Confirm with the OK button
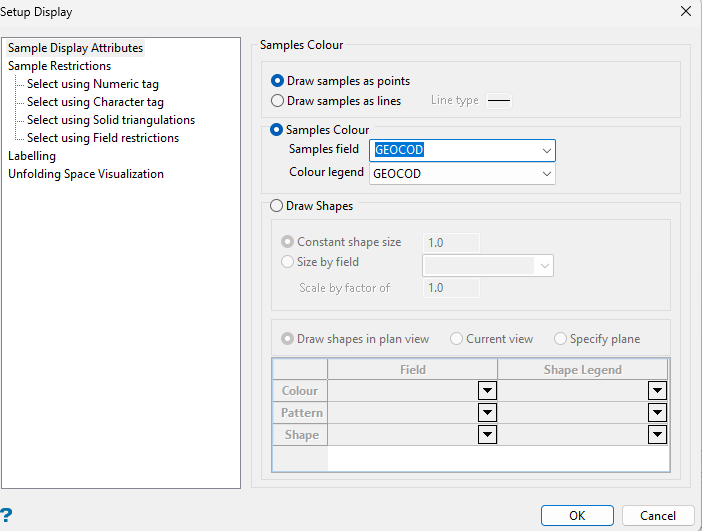Screen dimensions: 702x531 coord(577,516)
